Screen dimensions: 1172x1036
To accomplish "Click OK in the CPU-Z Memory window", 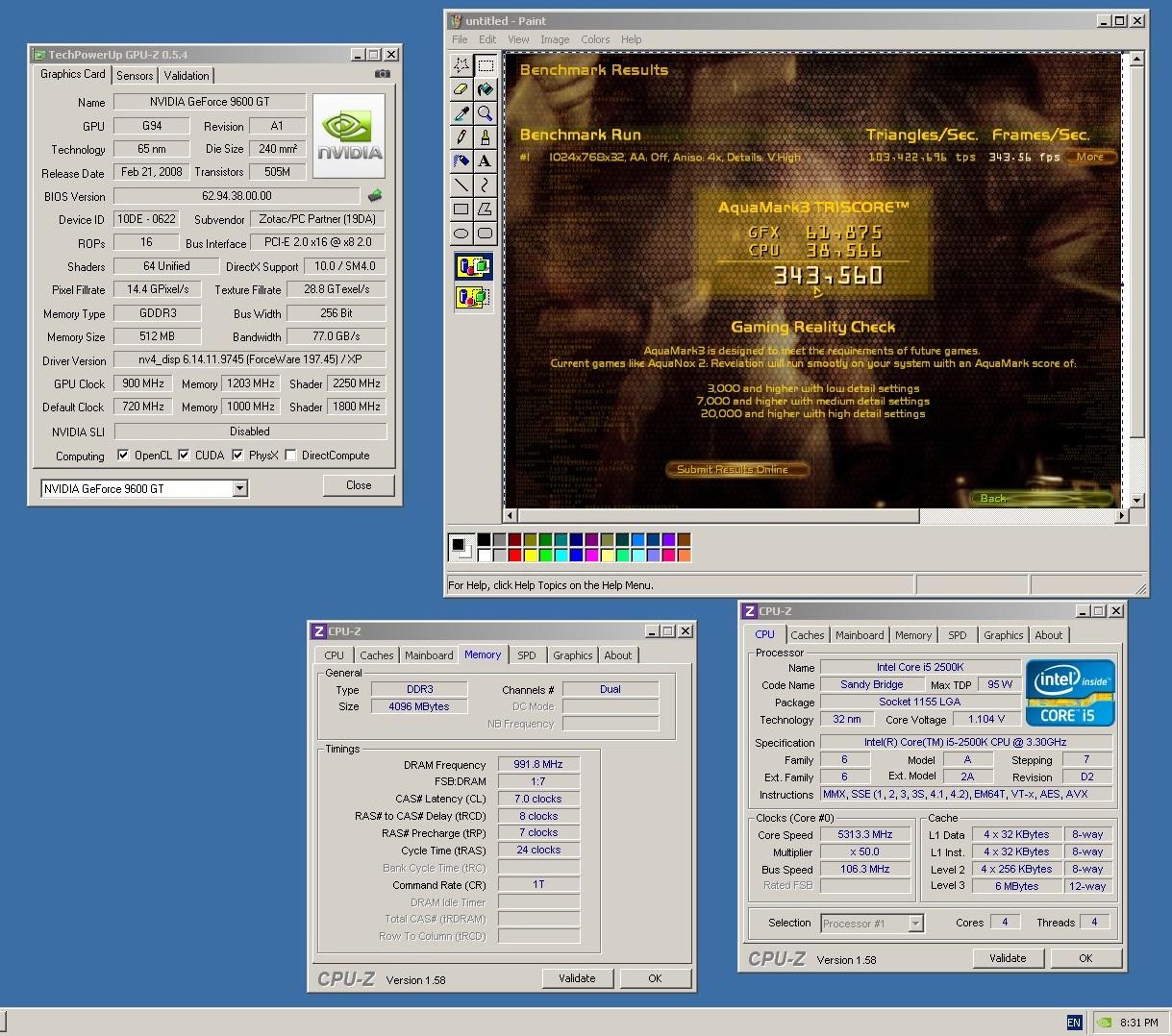I will [x=655, y=978].
